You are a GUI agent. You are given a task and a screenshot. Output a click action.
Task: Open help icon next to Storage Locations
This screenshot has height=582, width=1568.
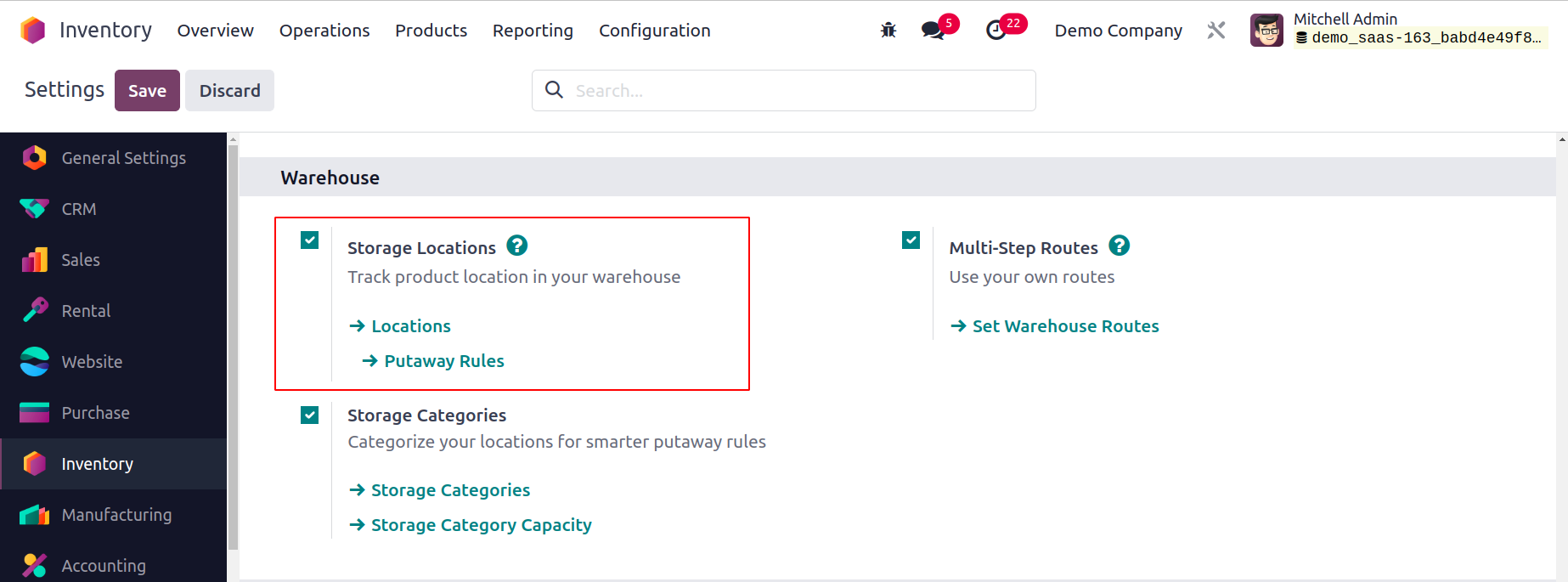click(517, 246)
